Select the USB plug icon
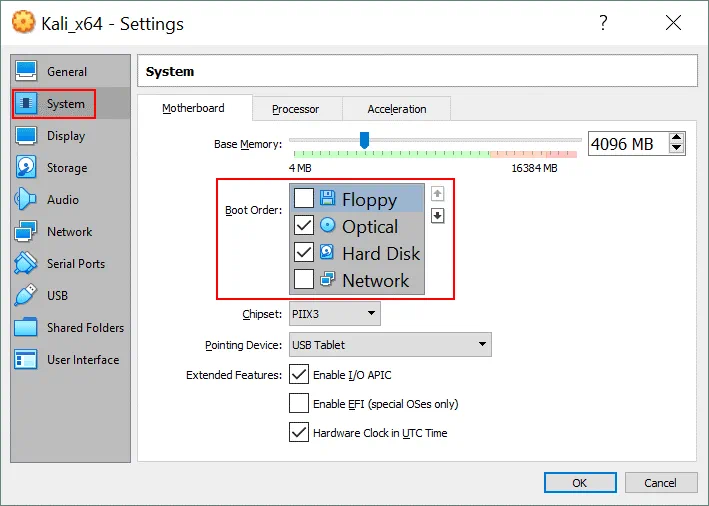This screenshot has width=709, height=506. pos(27,296)
